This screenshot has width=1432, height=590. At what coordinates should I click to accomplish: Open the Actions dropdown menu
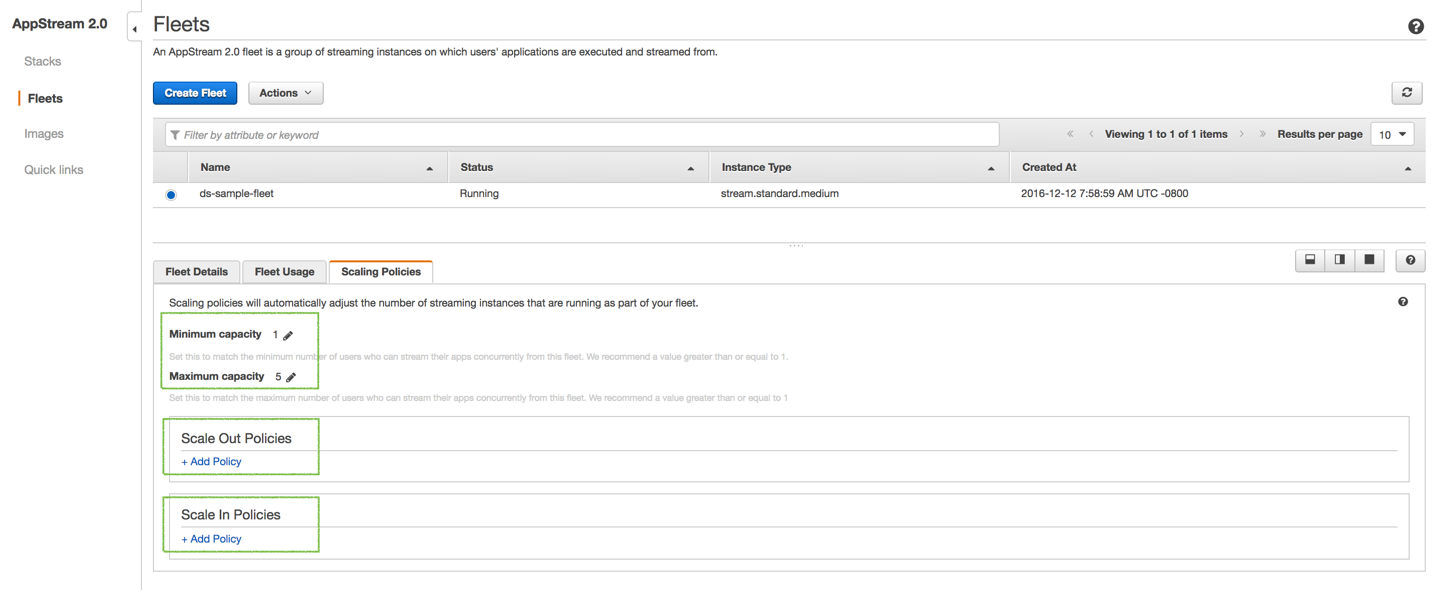pyautogui.click(x=285, y=92)
